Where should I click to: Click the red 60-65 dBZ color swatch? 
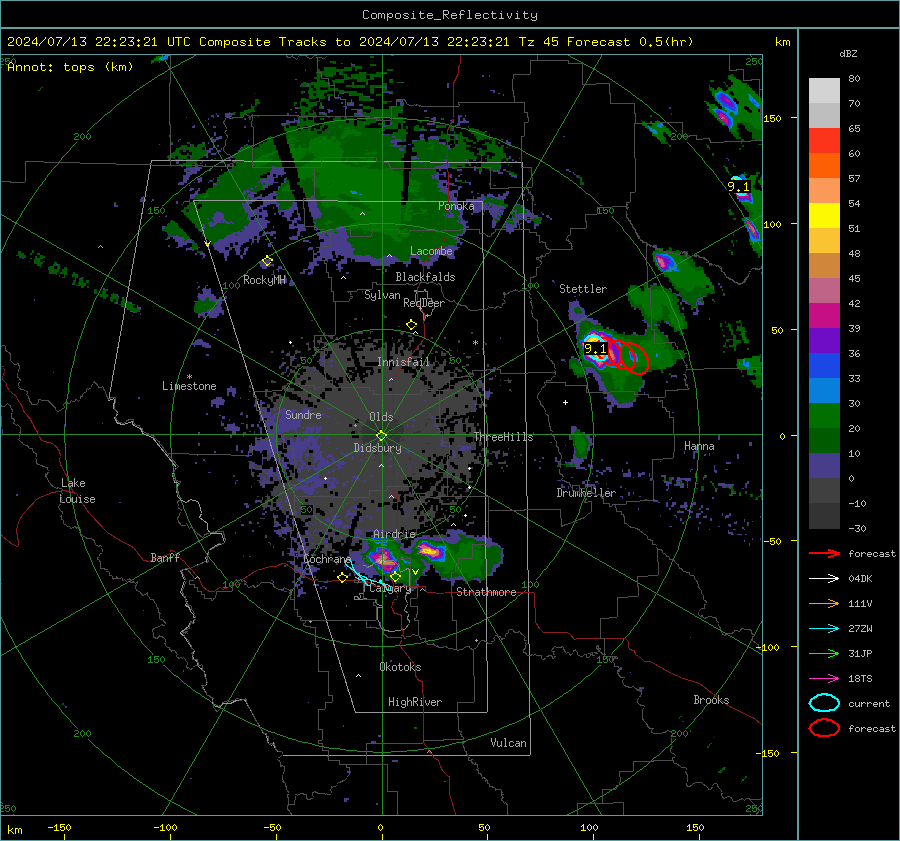click(824, 141)
